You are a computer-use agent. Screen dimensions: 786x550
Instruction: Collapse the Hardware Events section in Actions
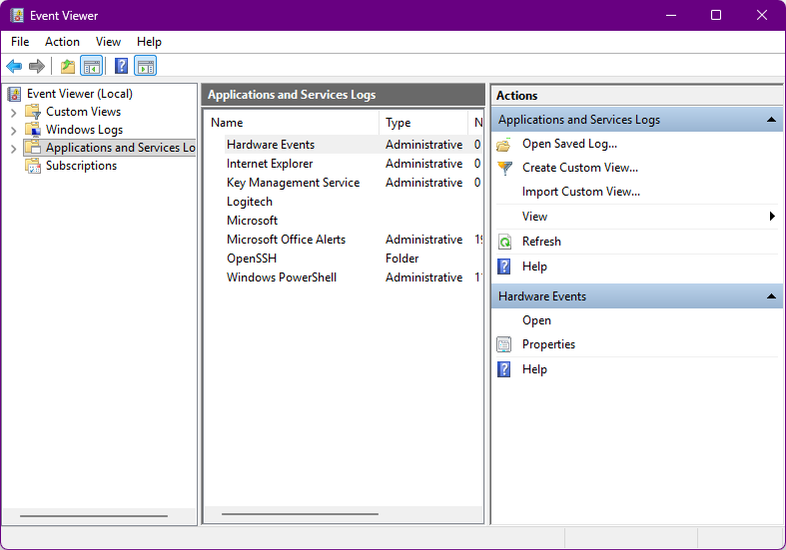771,297
